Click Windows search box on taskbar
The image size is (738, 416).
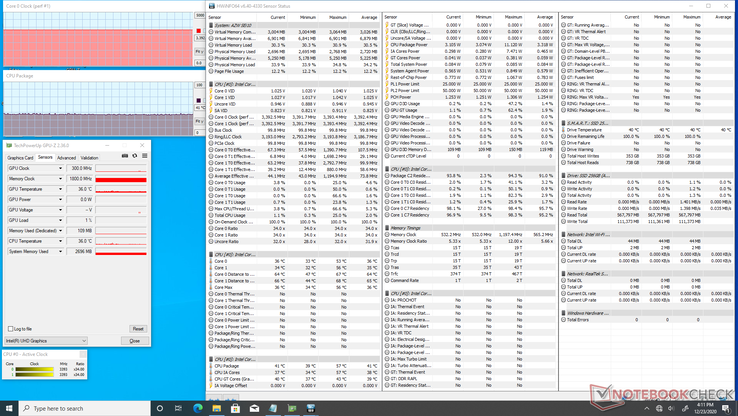85,408
